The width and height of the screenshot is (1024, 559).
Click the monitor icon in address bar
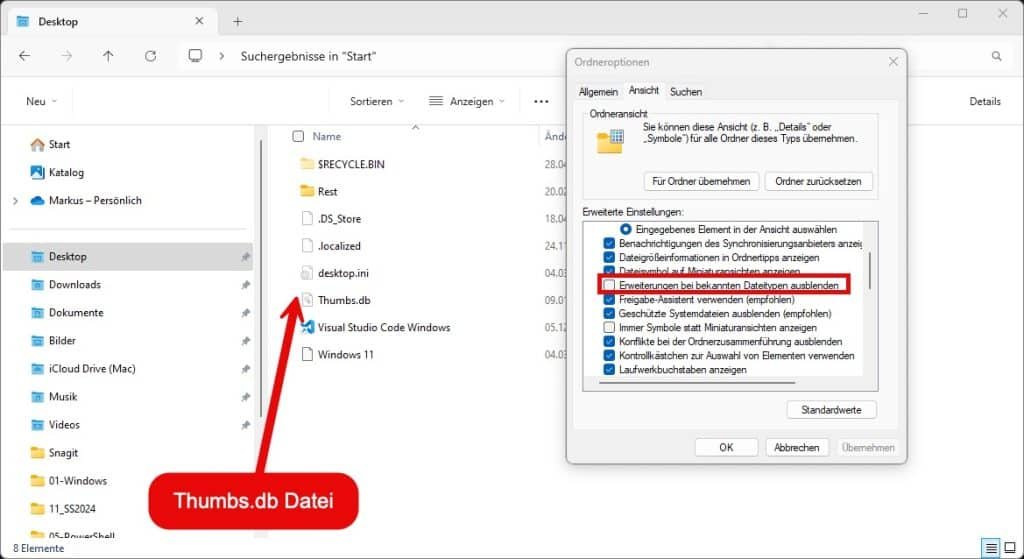(195, 56)
